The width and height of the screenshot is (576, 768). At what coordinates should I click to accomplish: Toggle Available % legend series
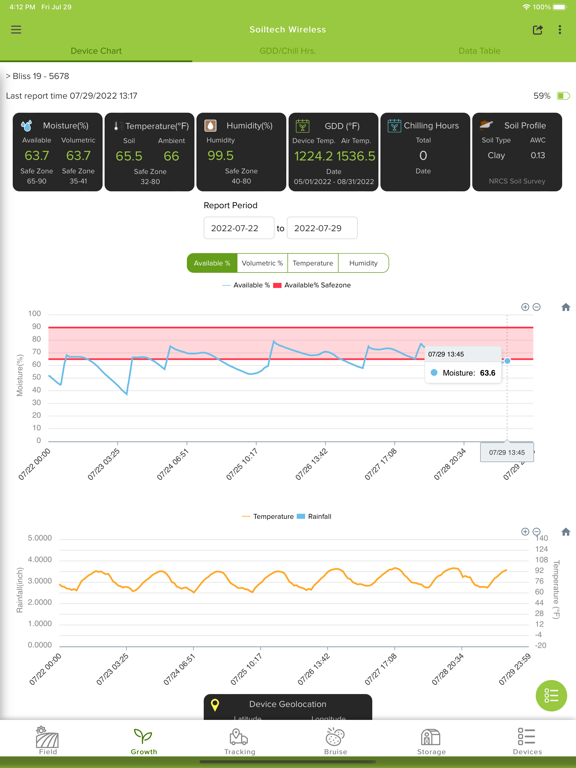click(x=246, y=285)
